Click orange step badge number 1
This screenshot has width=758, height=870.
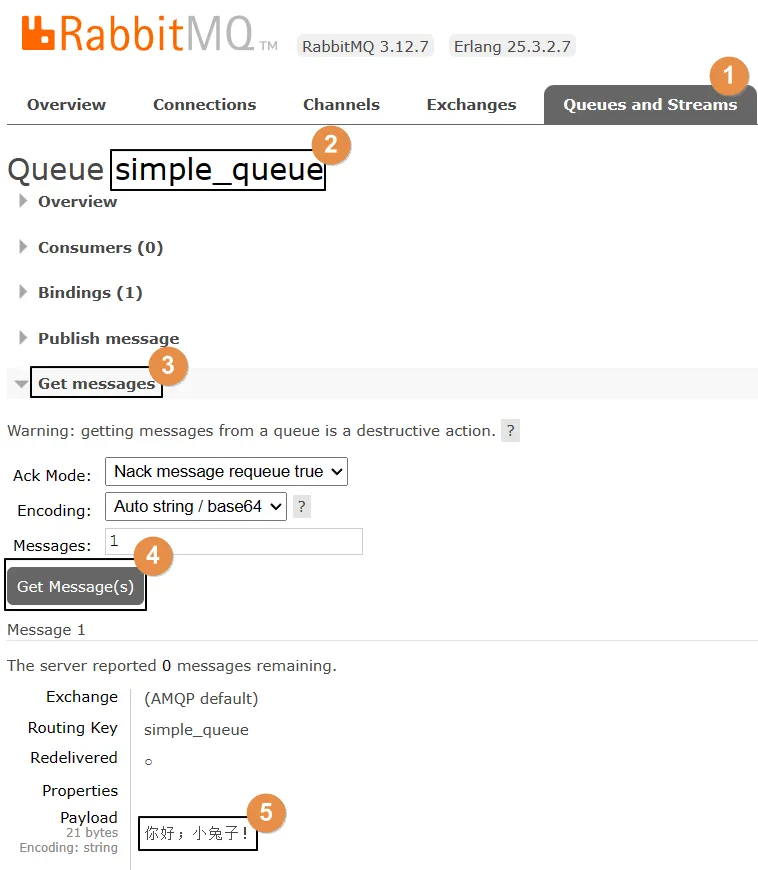click(x=729, y=75)
